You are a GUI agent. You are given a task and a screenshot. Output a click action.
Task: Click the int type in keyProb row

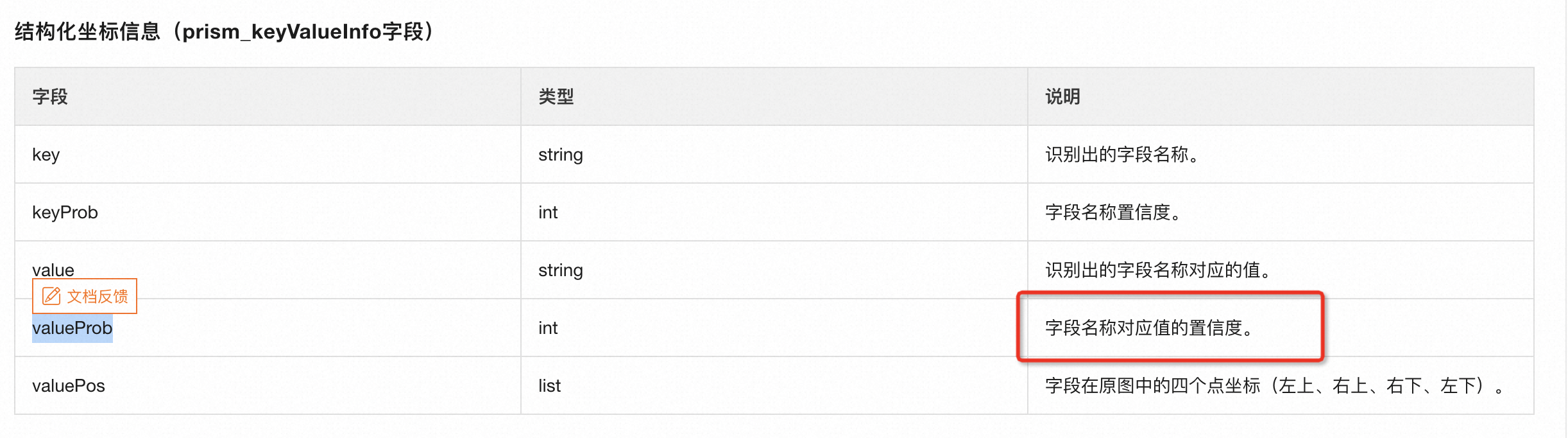(548, 213)
